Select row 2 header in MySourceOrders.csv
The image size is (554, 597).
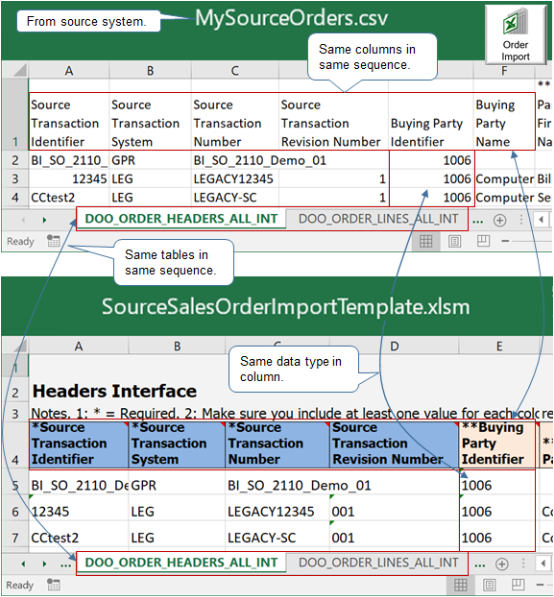tap(15, 160)
